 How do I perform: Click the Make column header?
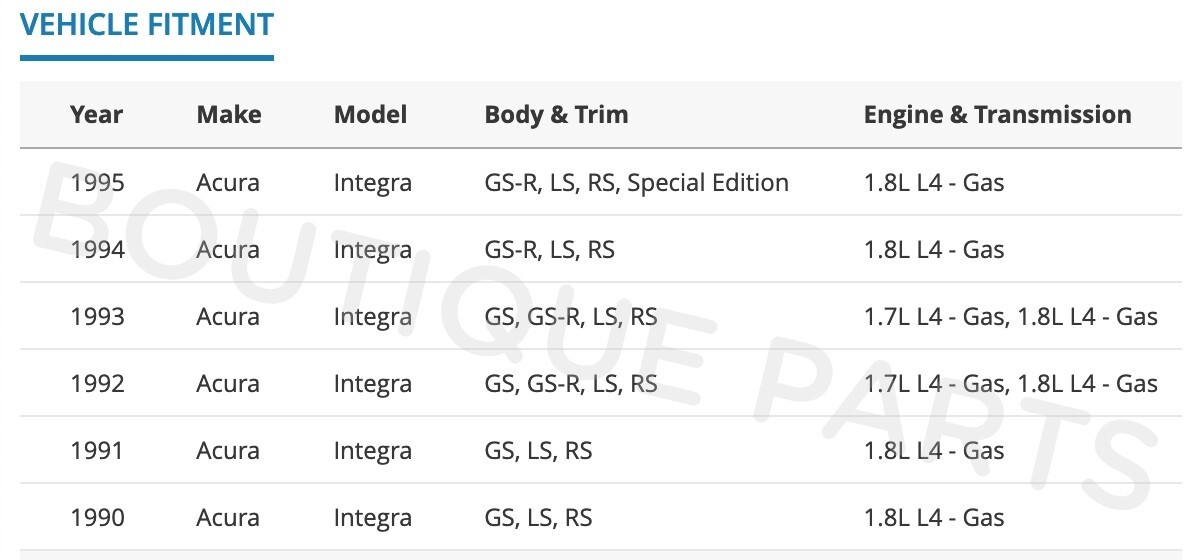click(x=229, y=114)
